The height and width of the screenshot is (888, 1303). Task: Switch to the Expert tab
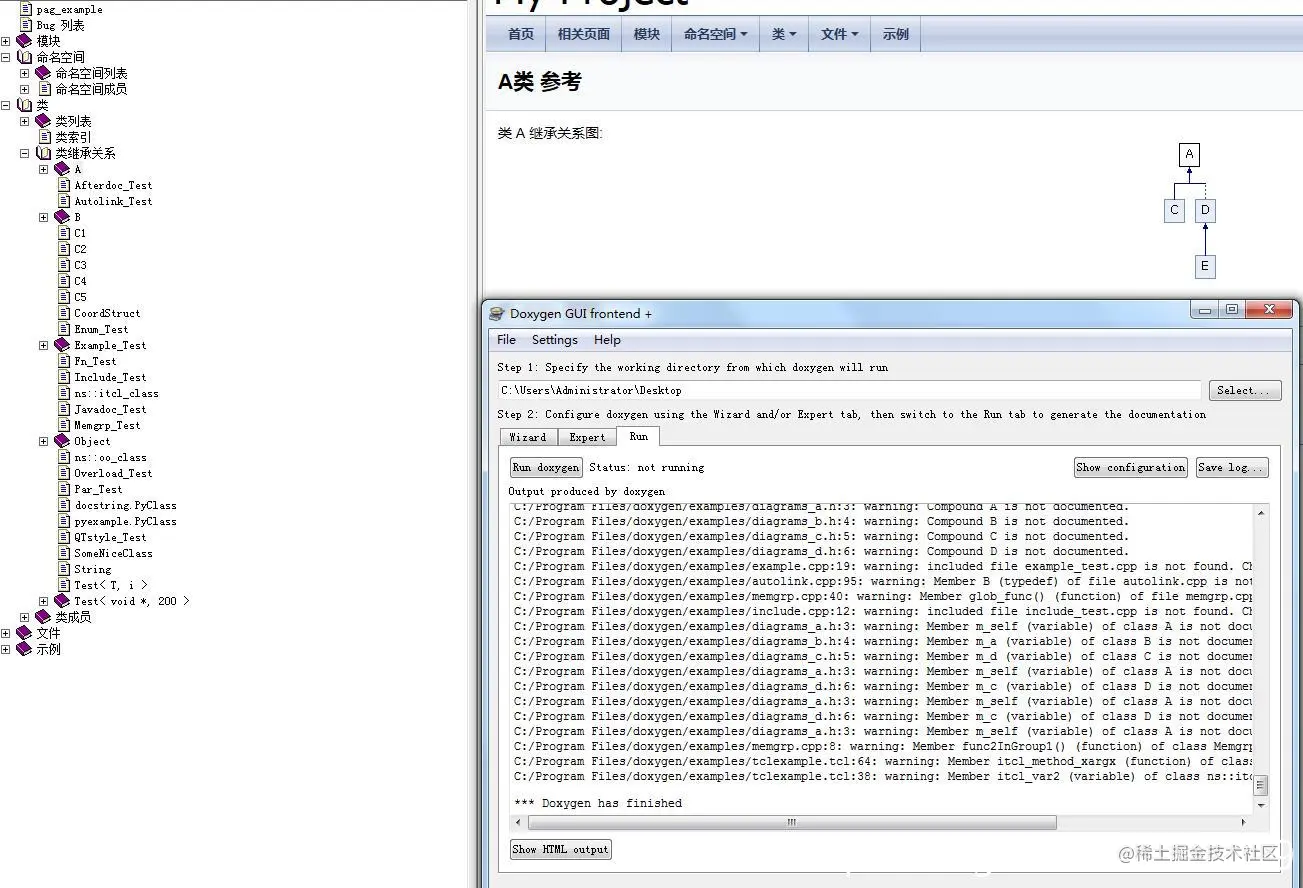tap(587, 437)
